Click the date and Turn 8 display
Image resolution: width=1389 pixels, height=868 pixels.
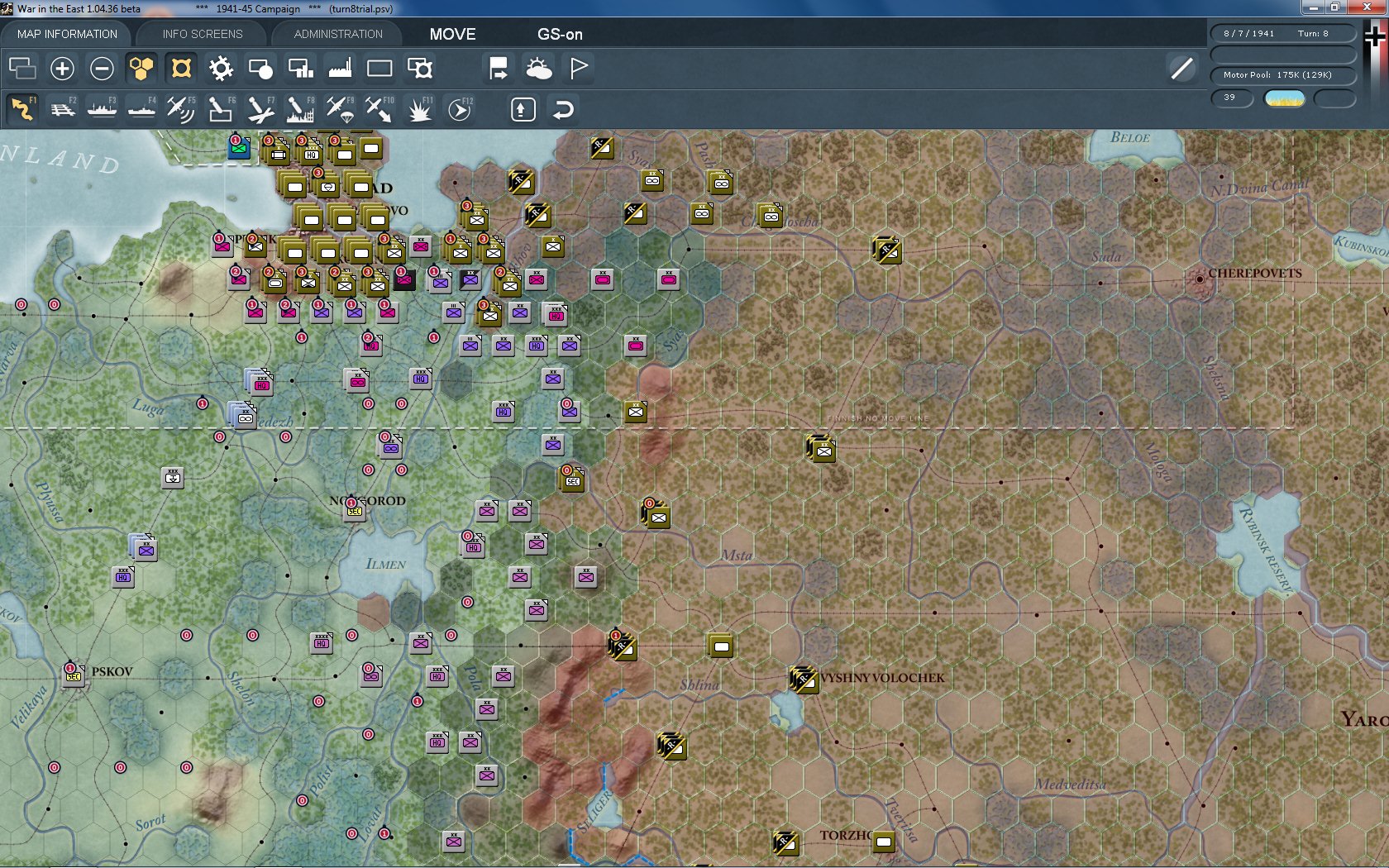1283,33
